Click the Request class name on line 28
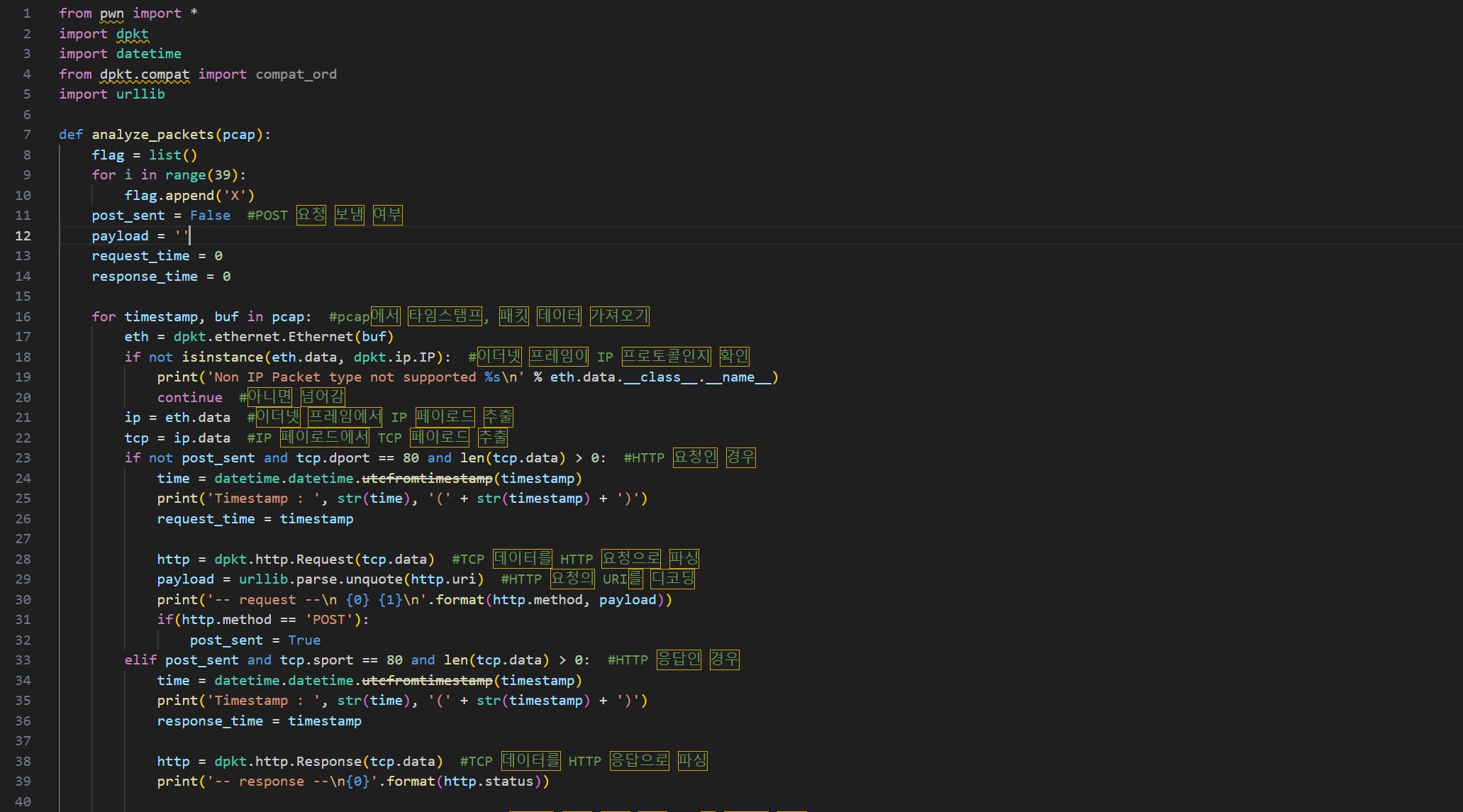Image resolution: width=1463 pixels, height=812 pixels. point(324,560)
